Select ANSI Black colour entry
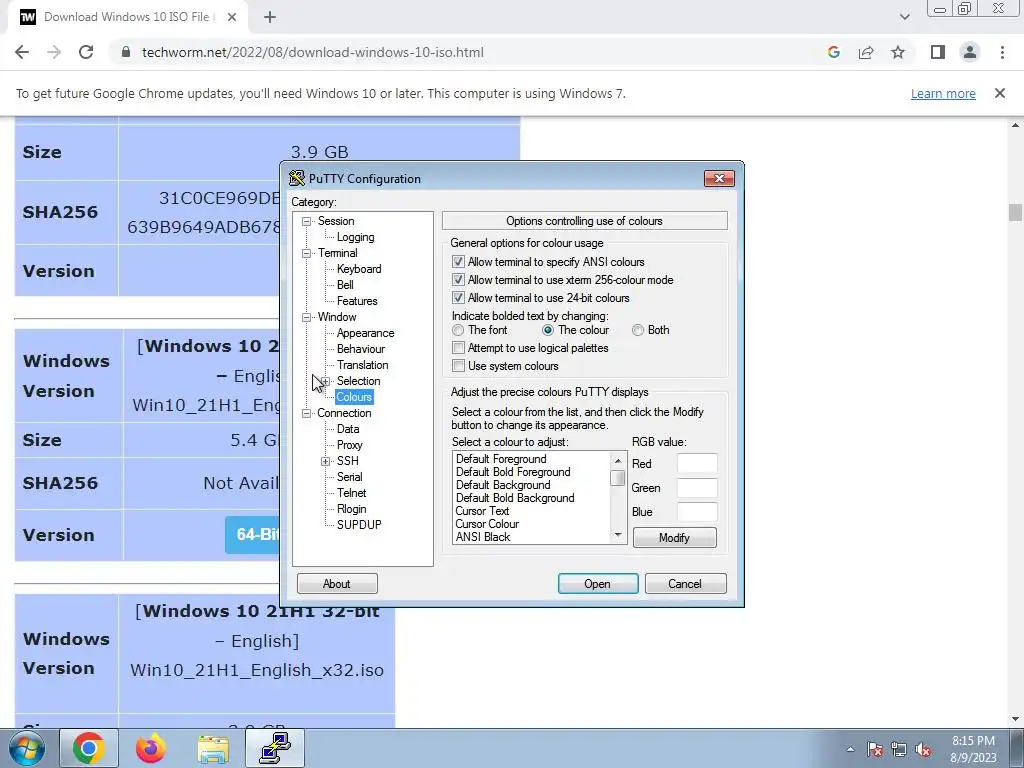1024x768 pixels. coord(483,537)
